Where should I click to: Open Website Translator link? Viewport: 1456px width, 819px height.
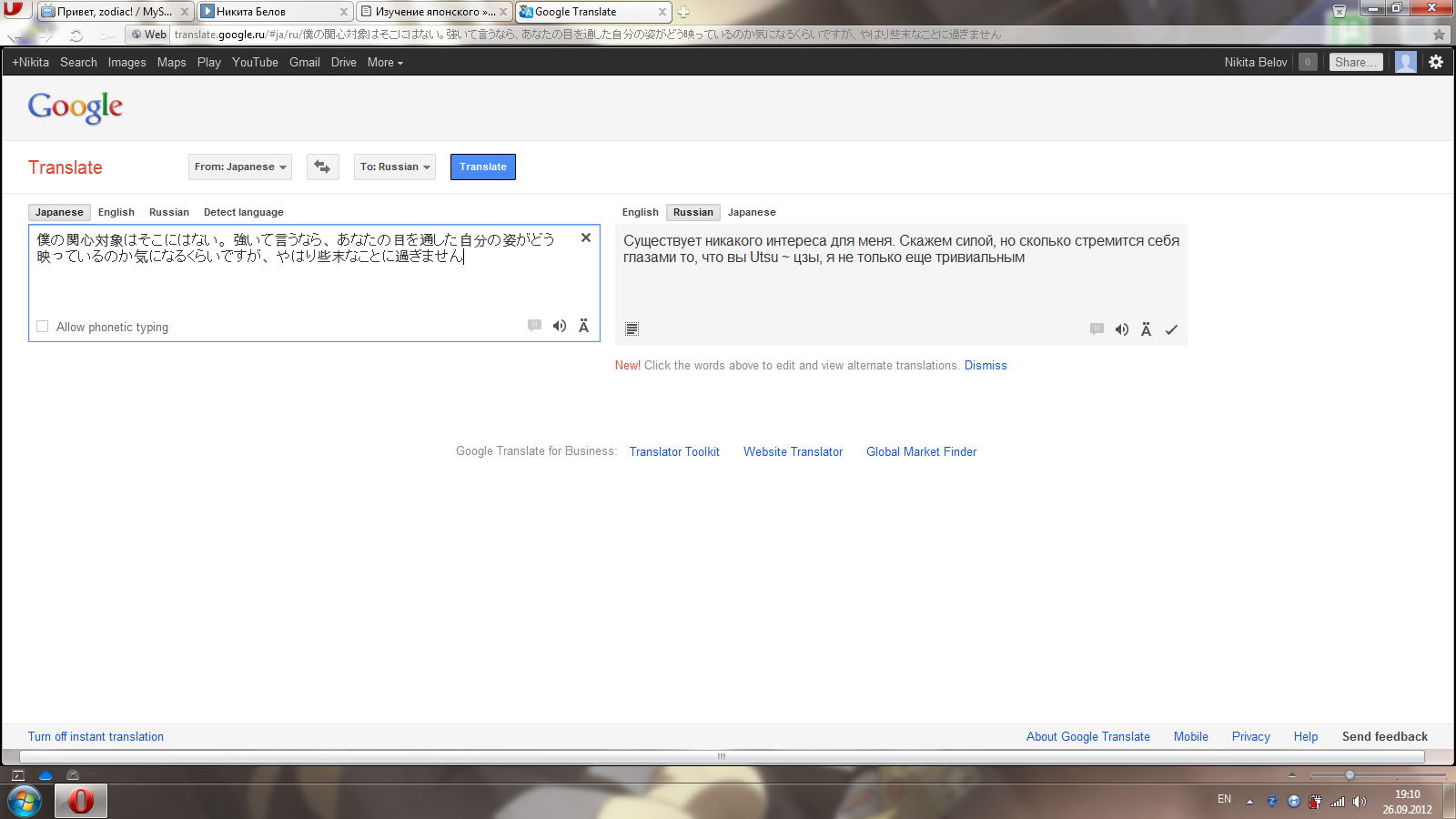793,451
